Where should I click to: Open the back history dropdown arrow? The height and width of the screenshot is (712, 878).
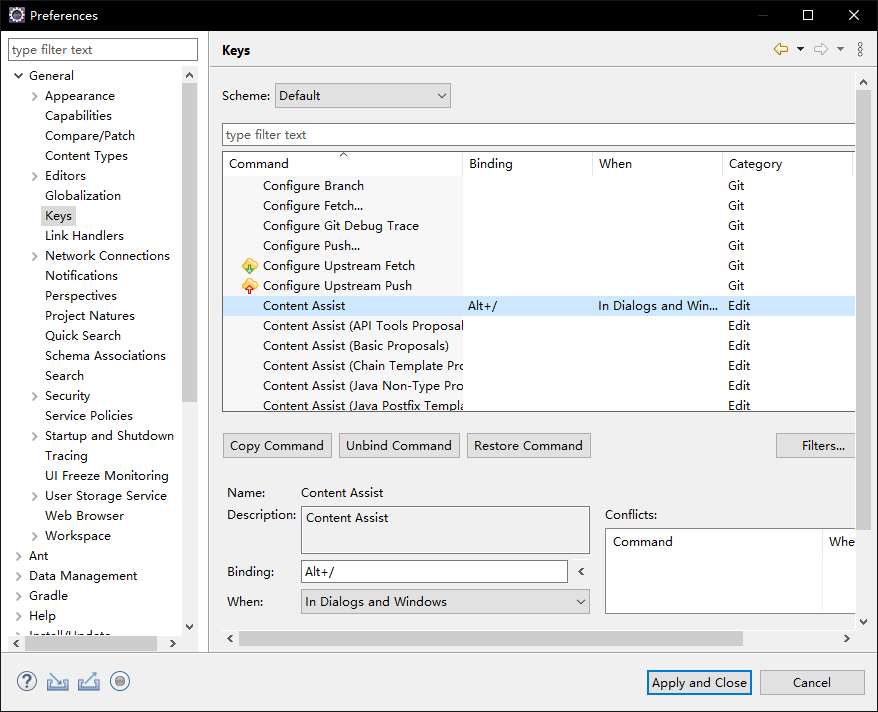(800, 49)
